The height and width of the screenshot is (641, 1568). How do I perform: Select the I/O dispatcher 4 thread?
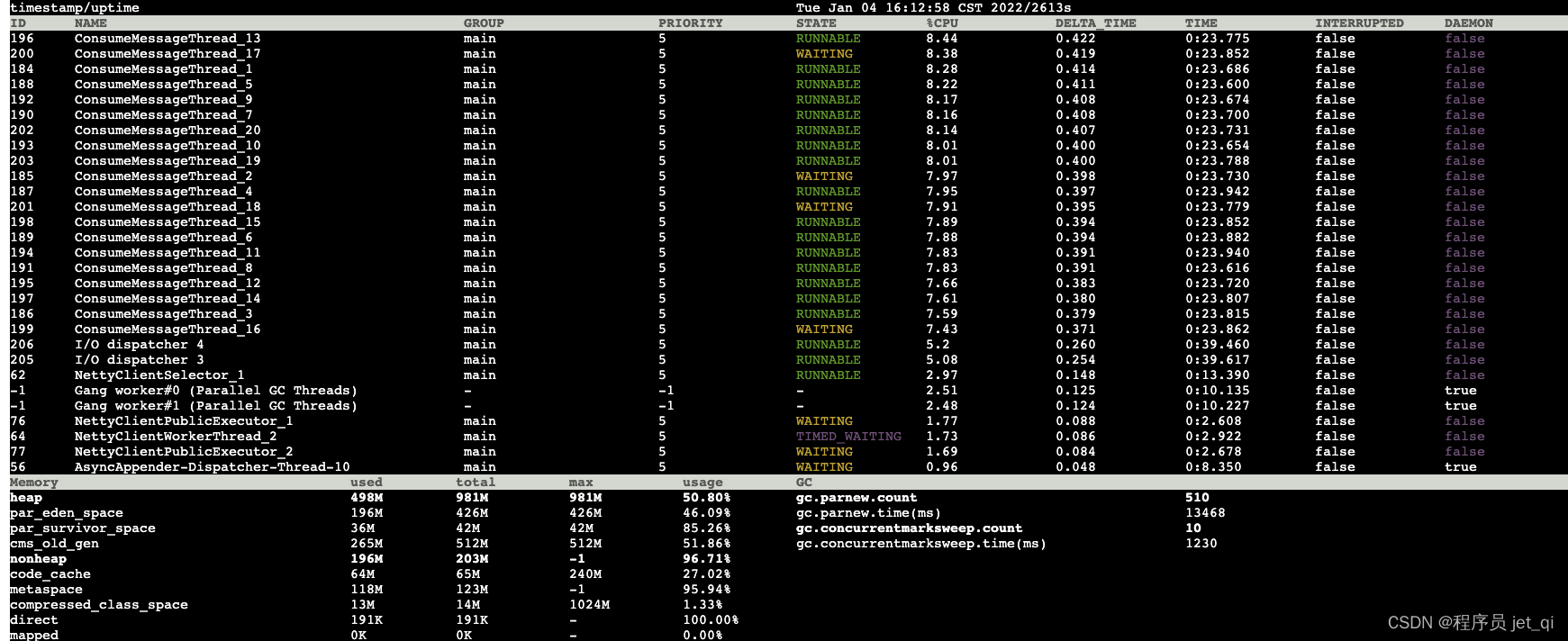[x=139, y=345]
